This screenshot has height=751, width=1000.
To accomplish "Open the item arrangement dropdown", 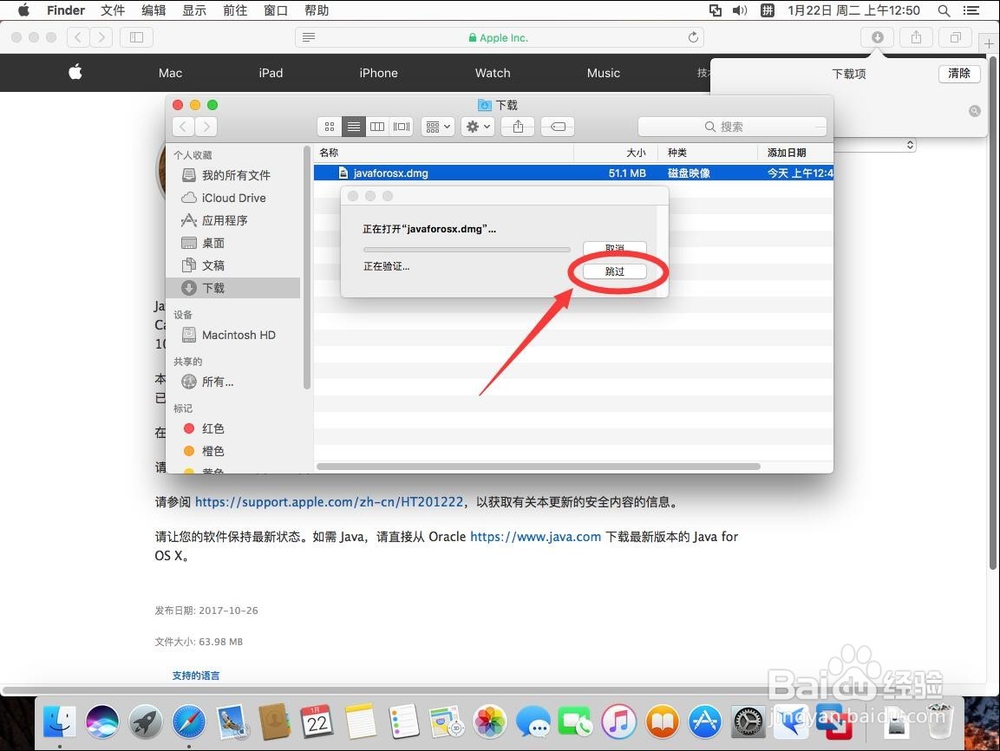I will 437,126.
